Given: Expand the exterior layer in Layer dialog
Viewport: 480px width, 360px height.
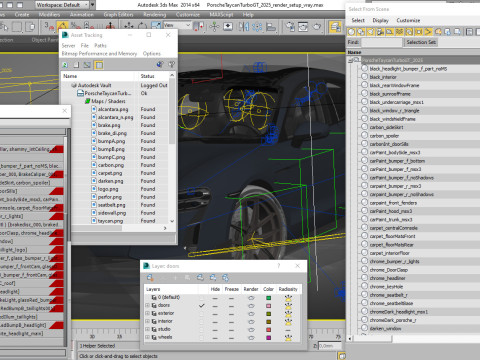Looking at the screenshot, I should [x=147, y=313].
